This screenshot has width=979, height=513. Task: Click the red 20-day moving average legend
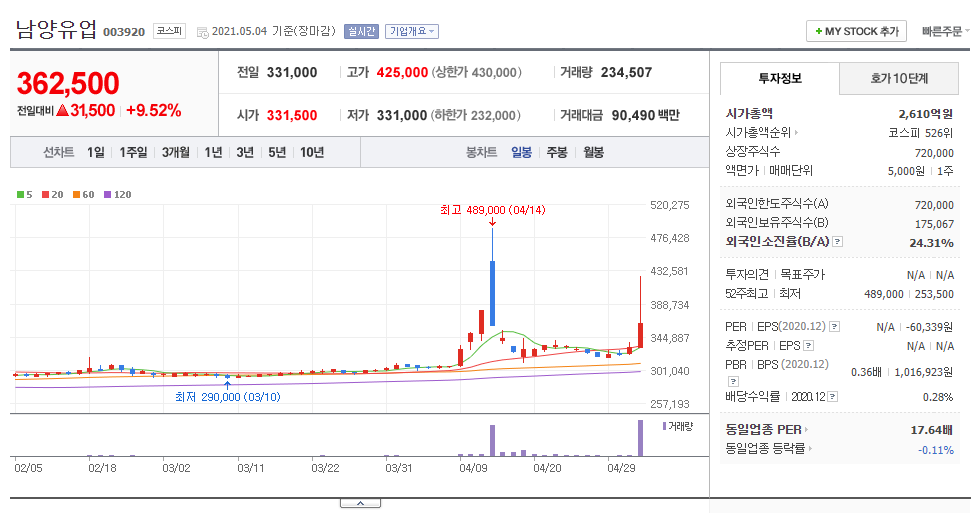tap(52, 195)
